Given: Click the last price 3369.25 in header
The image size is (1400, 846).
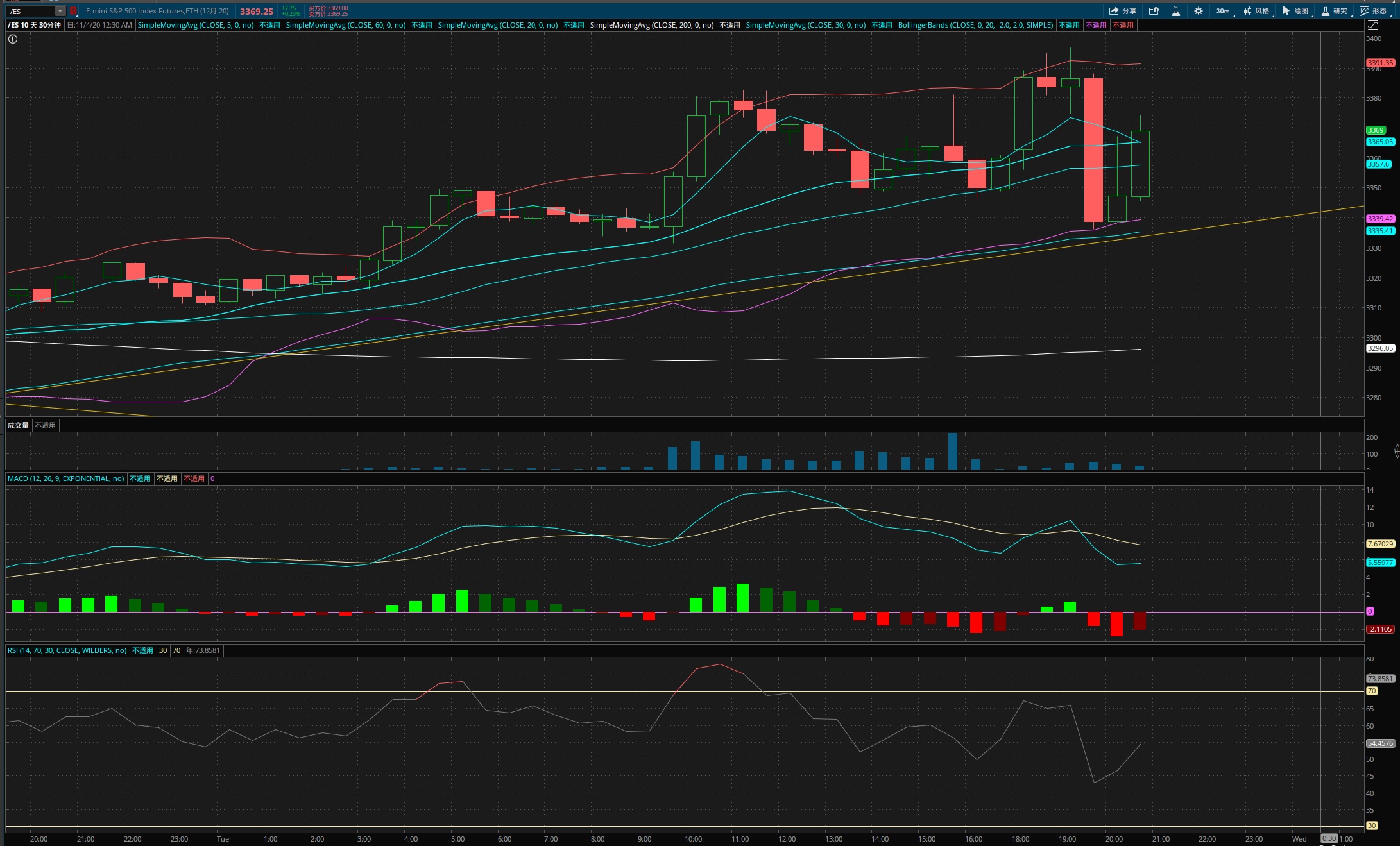Looking at the screenshot, I should [257, 11].
